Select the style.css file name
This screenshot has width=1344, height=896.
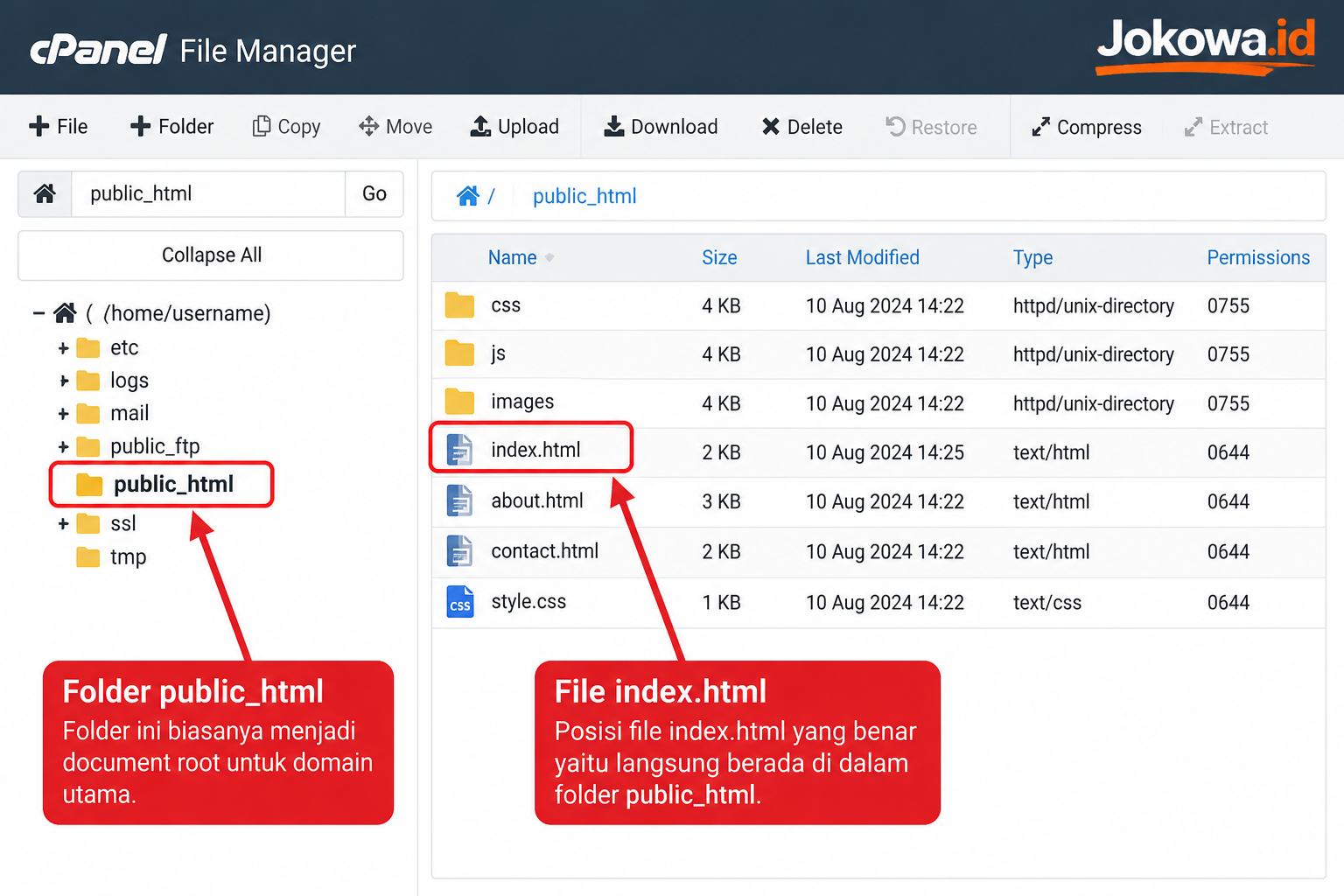coord(528,602)
